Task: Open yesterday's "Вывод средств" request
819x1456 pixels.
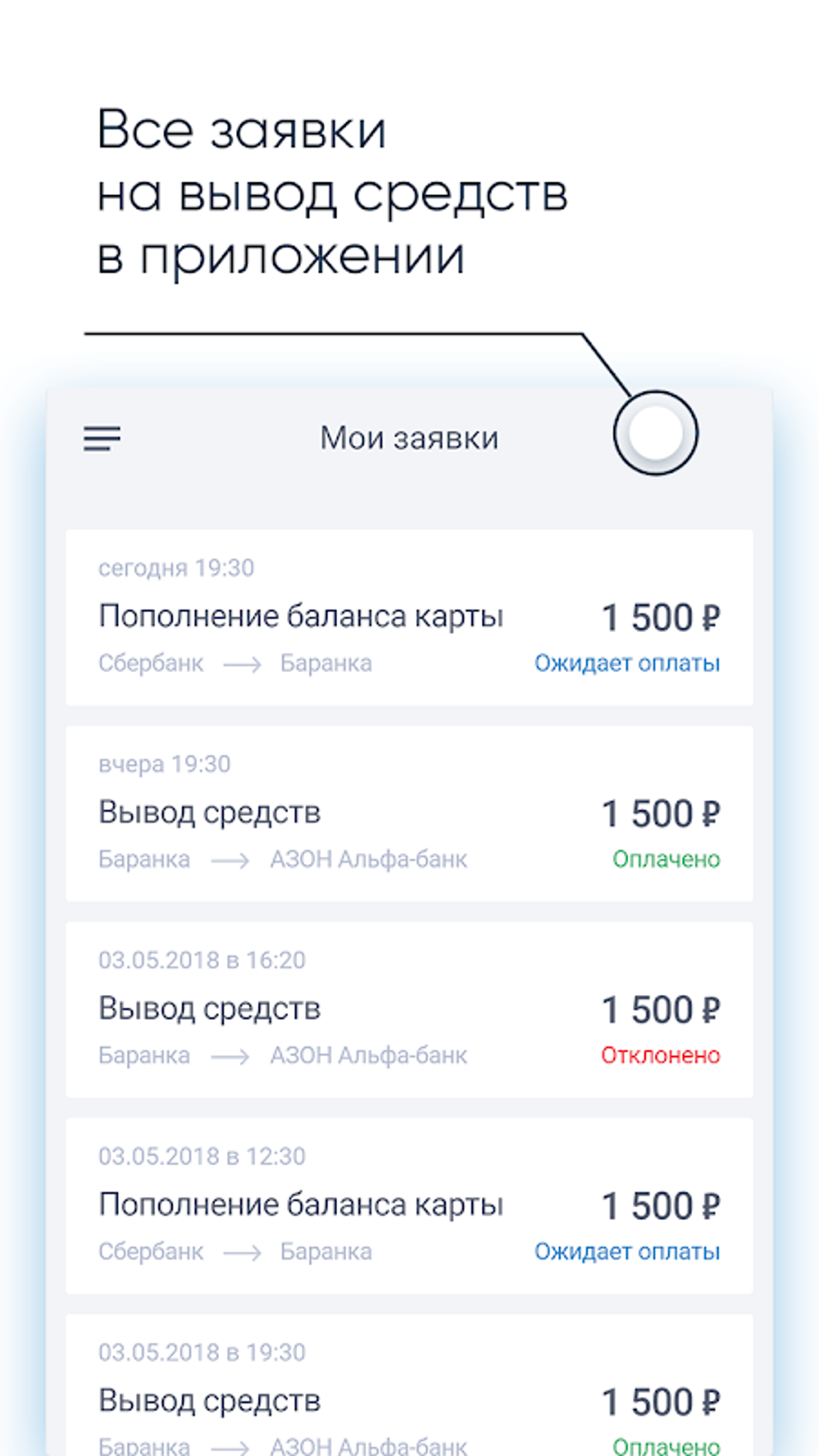Action: point(210,812)
